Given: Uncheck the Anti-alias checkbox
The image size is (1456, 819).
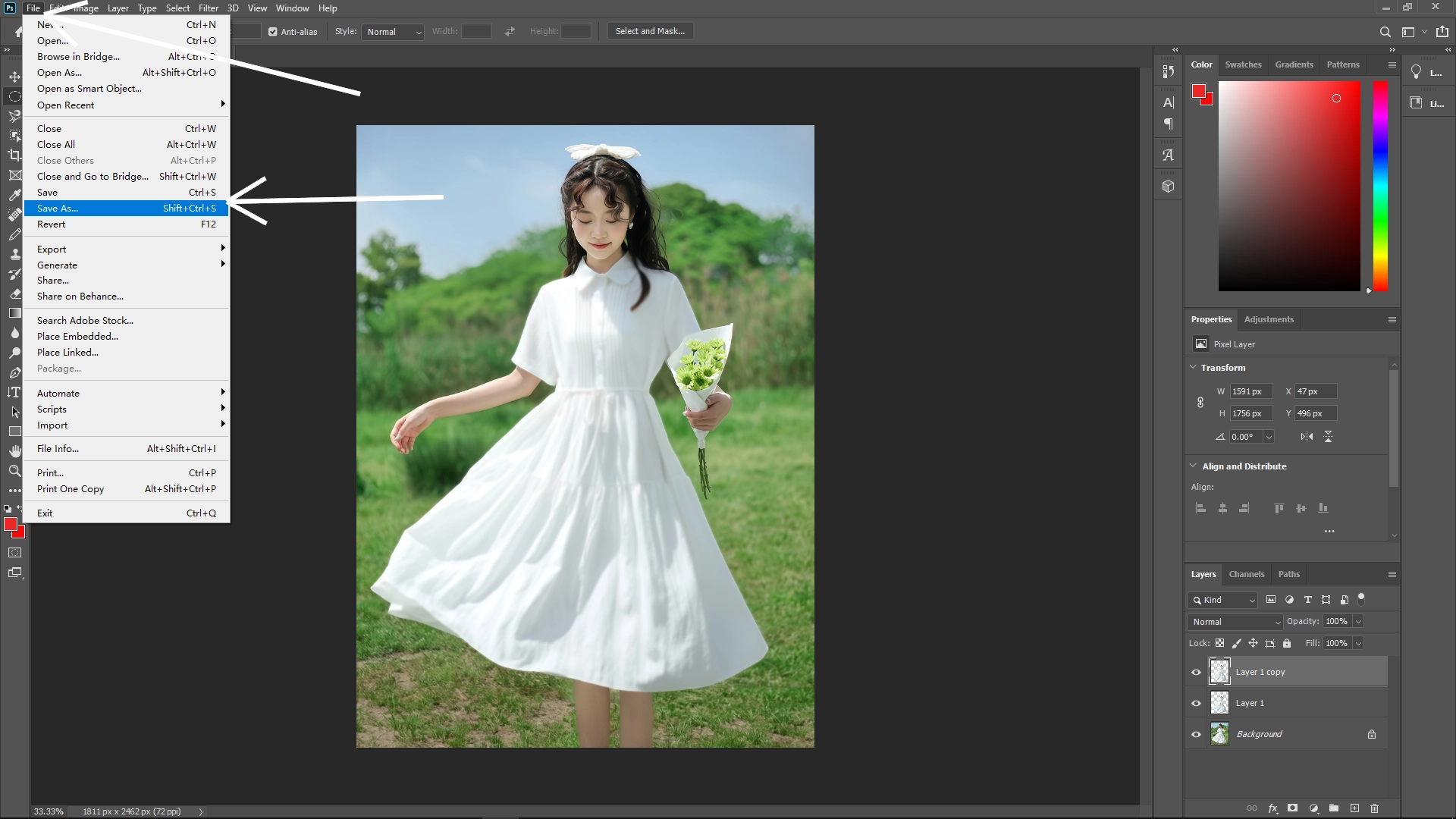Looking at the screenshot, I should (271, 31).
